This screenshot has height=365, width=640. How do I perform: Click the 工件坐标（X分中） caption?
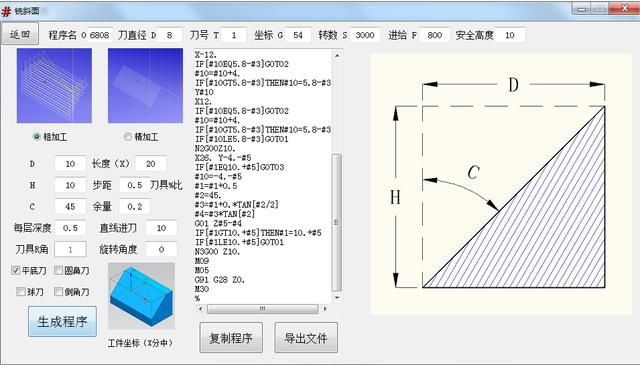point(141,343)
